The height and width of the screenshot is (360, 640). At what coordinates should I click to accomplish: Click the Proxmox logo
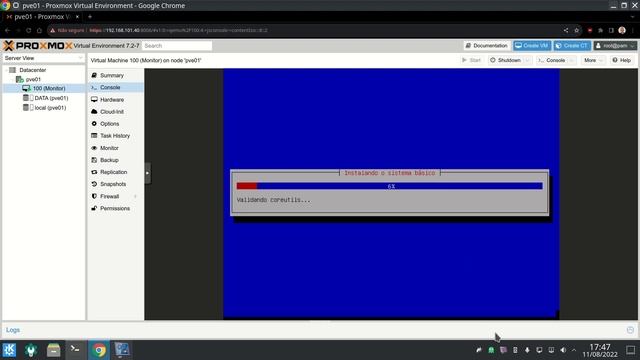[x=38, y=46]
